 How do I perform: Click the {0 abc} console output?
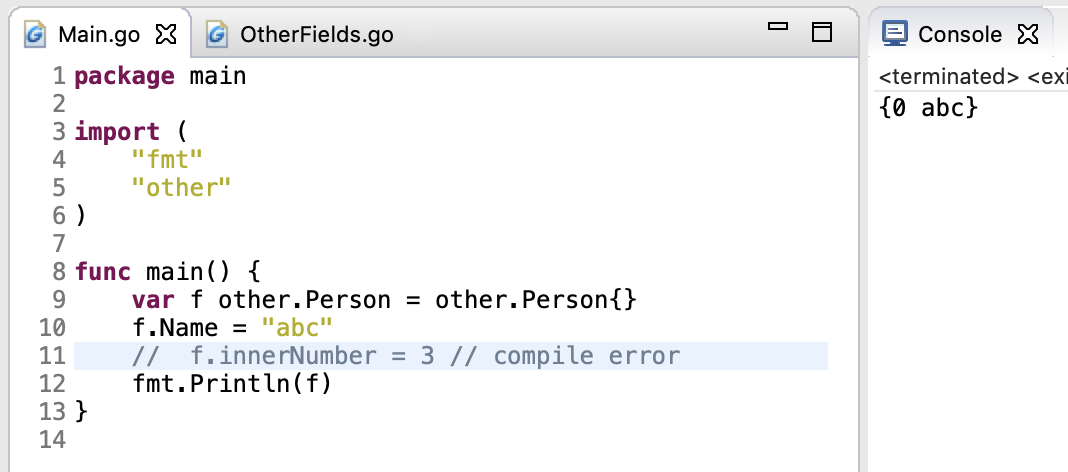[928, 108]
